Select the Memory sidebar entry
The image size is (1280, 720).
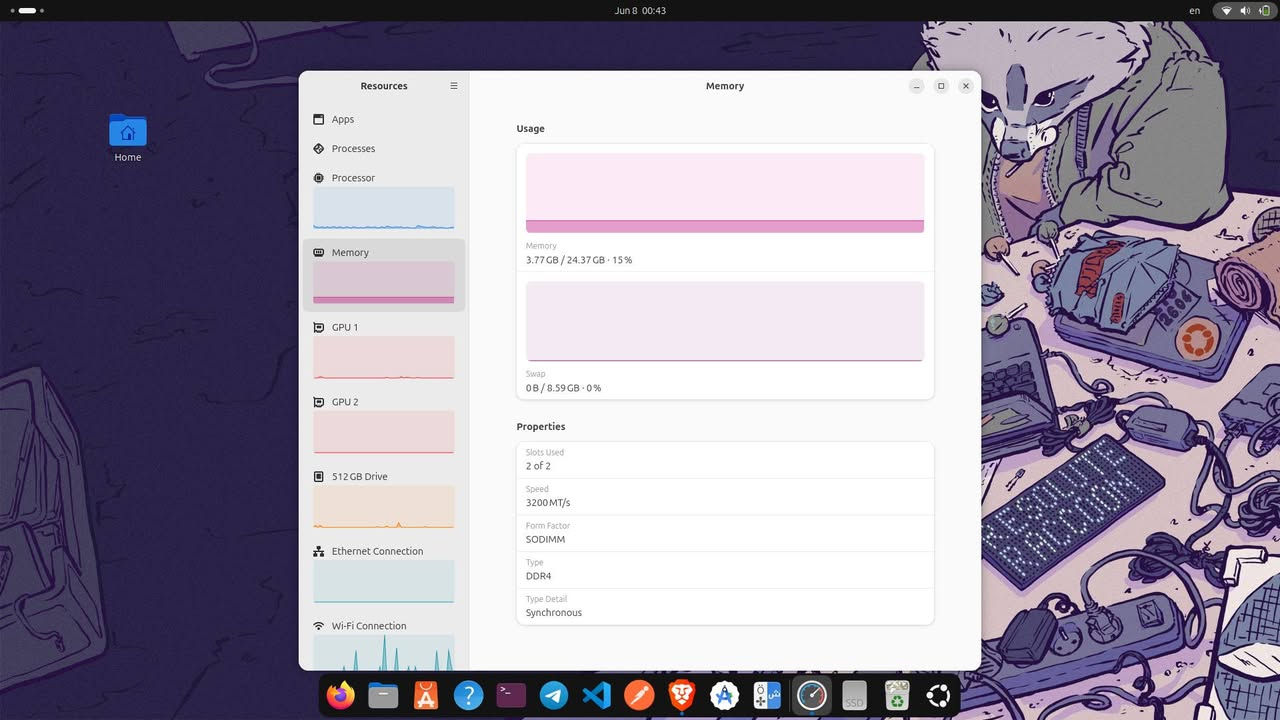click(384, 275)
